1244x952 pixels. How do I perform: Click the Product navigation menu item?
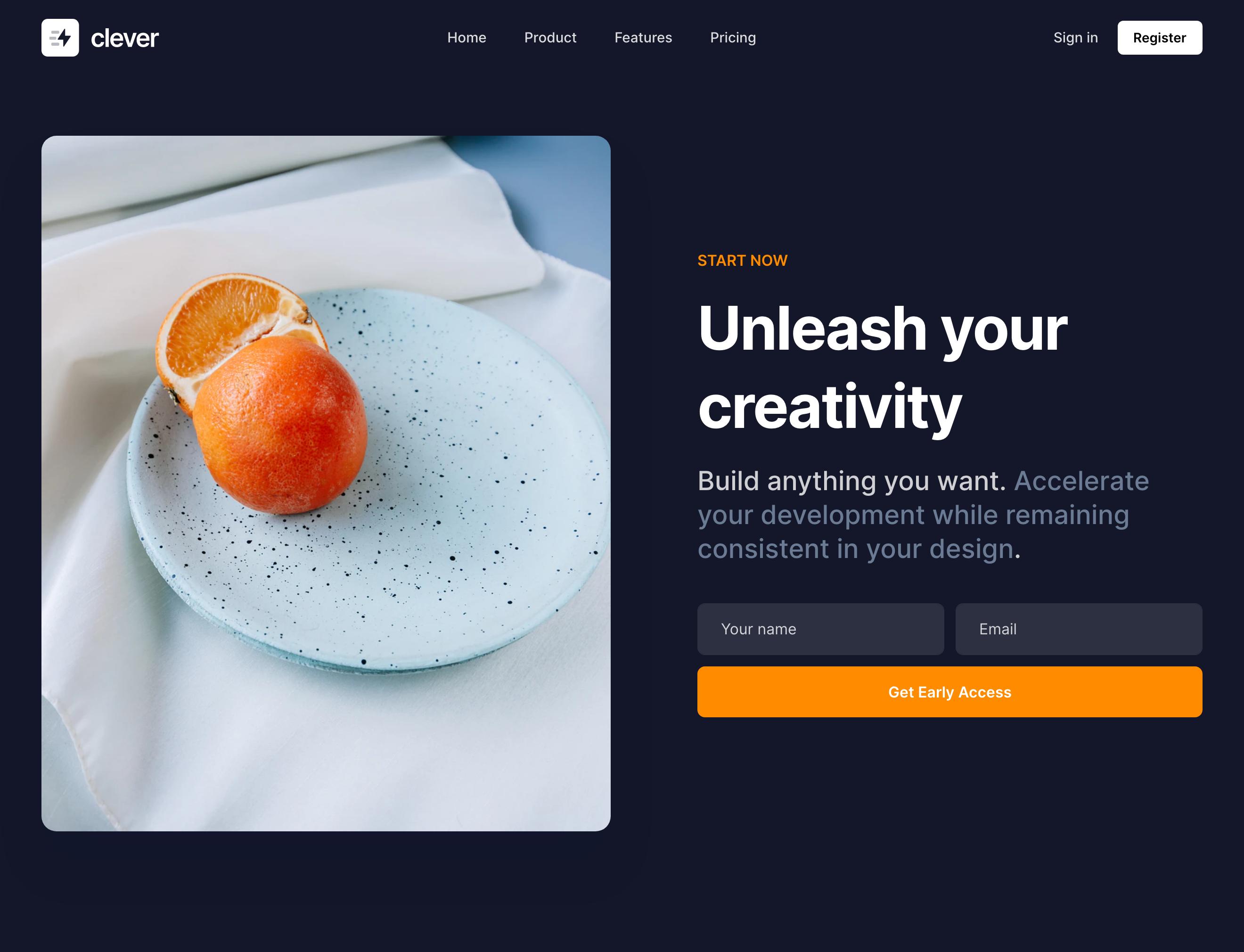tap(551, 37)
